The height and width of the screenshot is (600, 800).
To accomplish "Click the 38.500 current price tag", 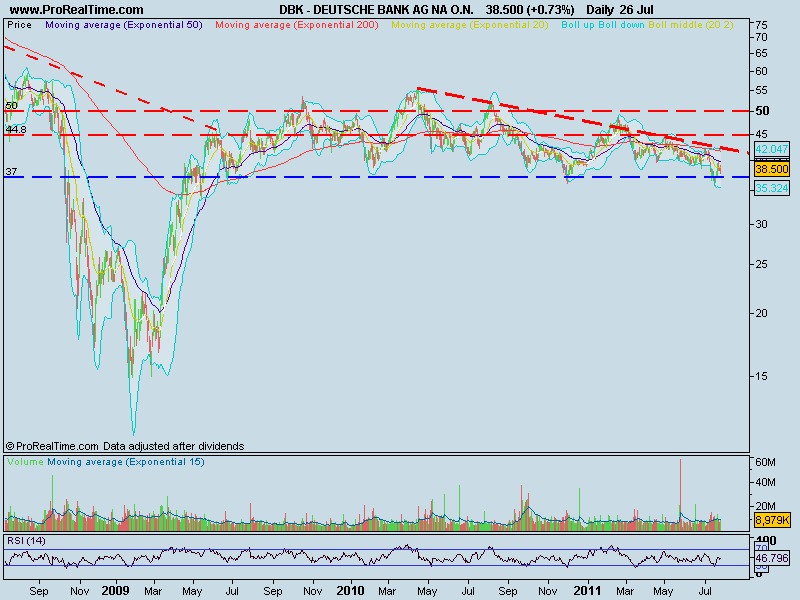I will [x=771, y=169].
